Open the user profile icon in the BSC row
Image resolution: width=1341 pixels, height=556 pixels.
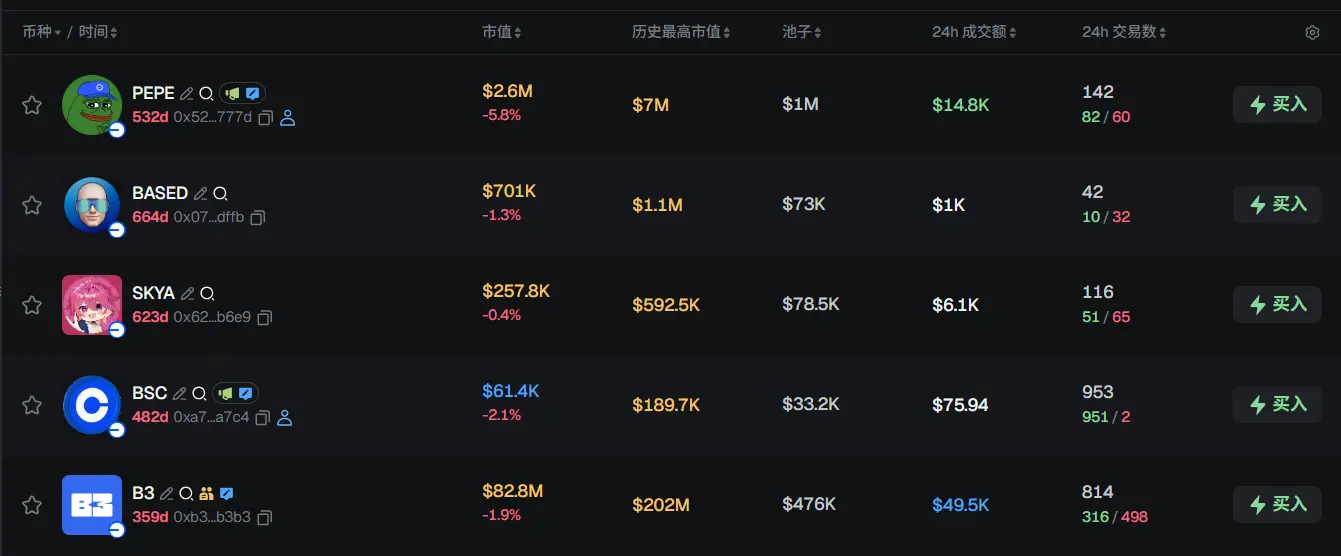pos(284,418)
